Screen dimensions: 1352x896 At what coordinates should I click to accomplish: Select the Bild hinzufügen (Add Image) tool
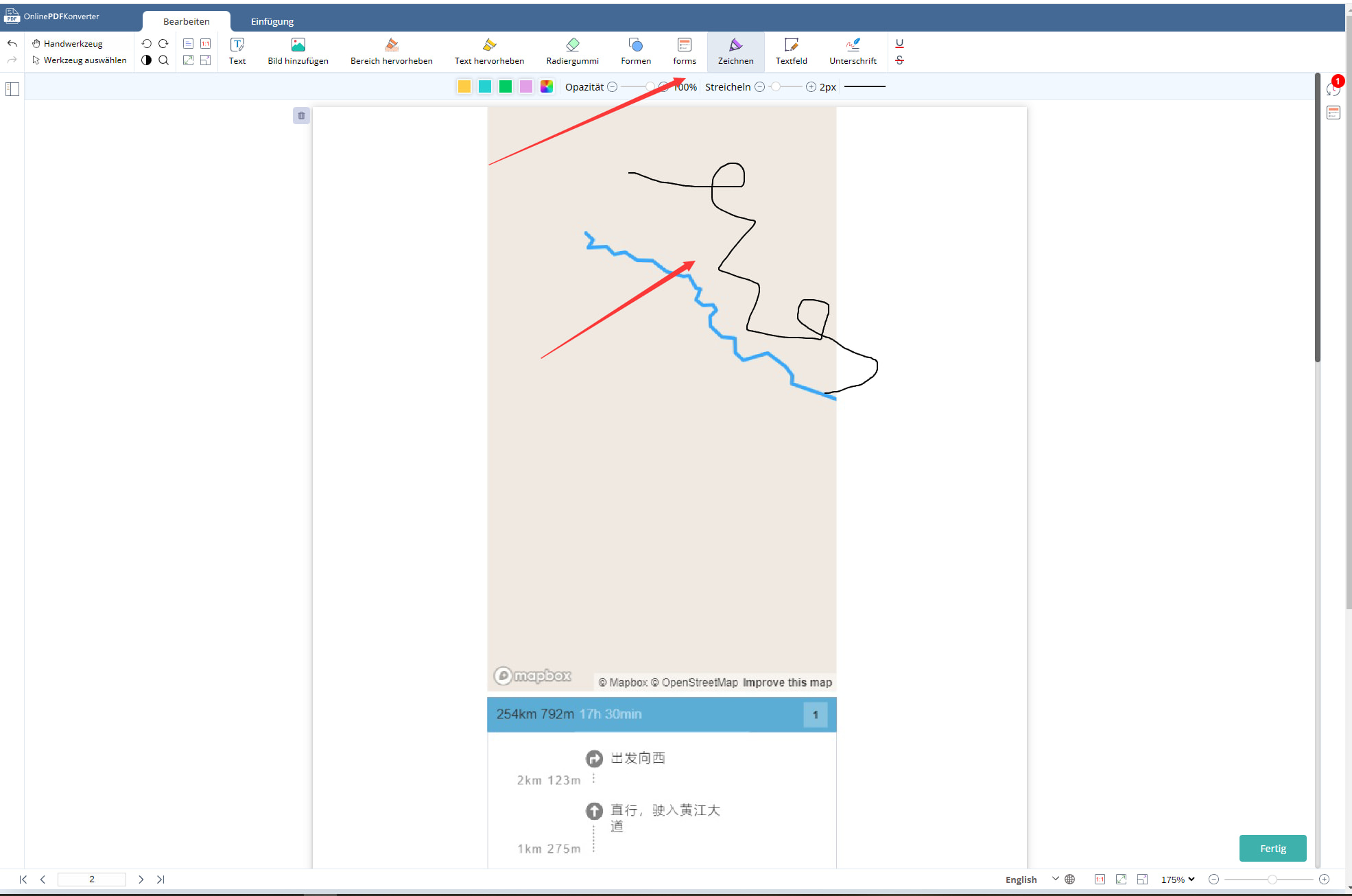297,51
